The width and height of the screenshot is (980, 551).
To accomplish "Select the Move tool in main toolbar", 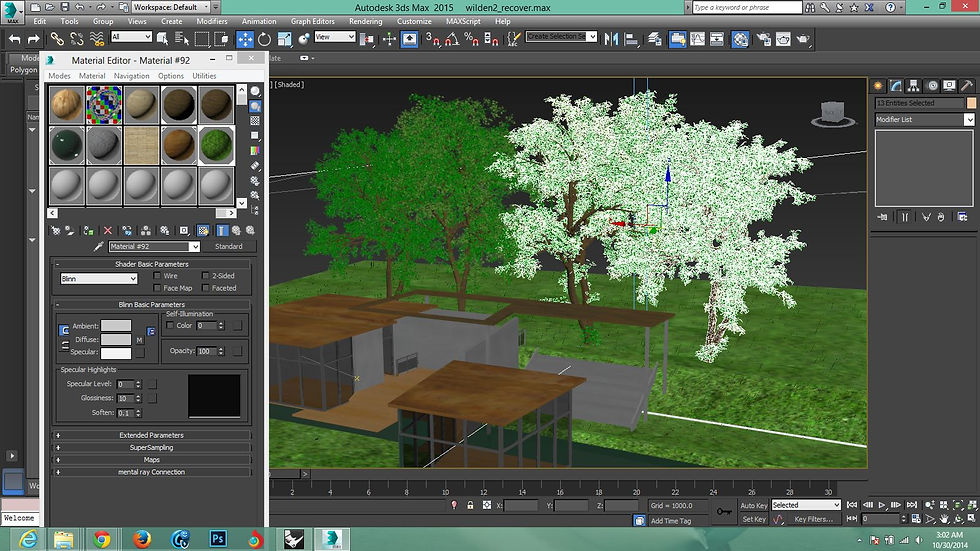I will coord(245,39).
